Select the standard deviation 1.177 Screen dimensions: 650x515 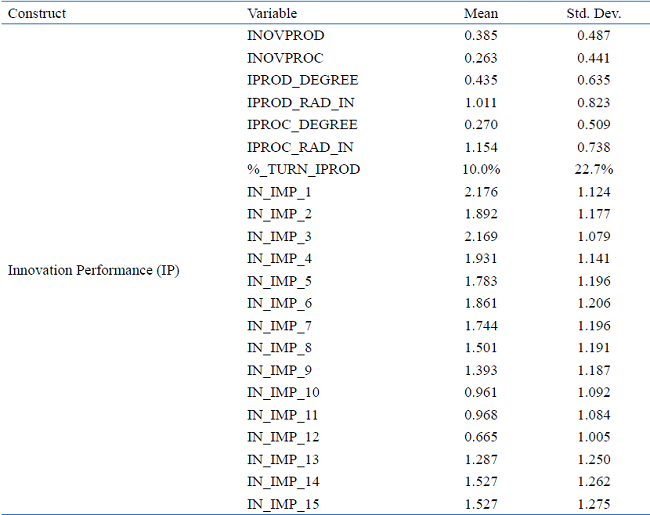(594, 214)
